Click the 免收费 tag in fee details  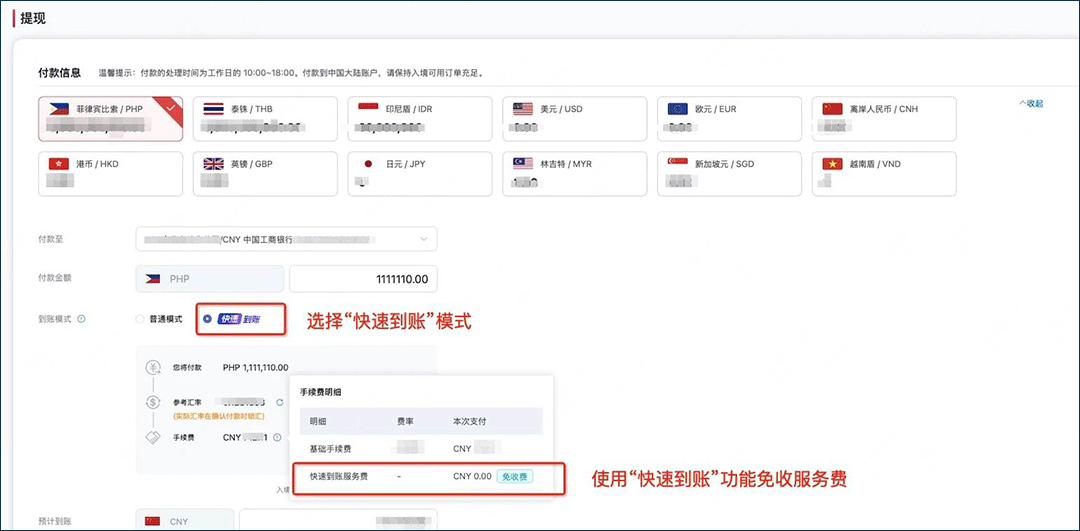[515, 477]
